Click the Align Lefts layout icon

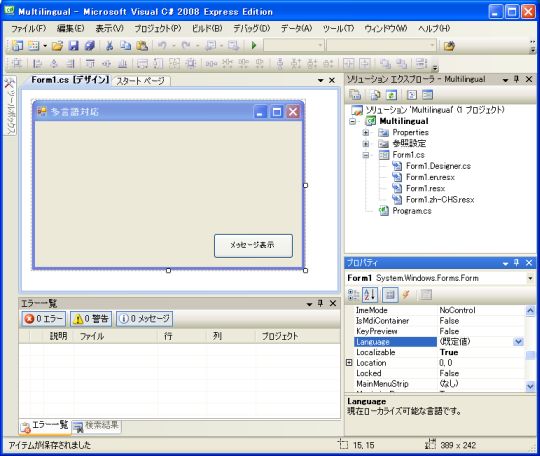pyautogui.click(x=37, y=63)
